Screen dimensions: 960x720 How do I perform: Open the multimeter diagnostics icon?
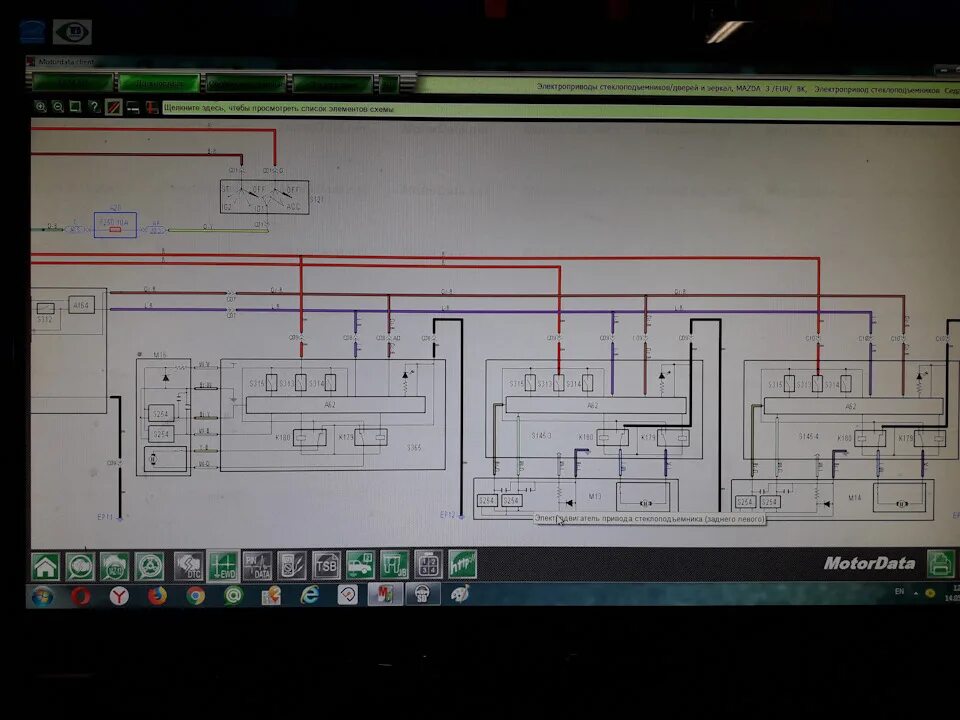click(292, 566)
